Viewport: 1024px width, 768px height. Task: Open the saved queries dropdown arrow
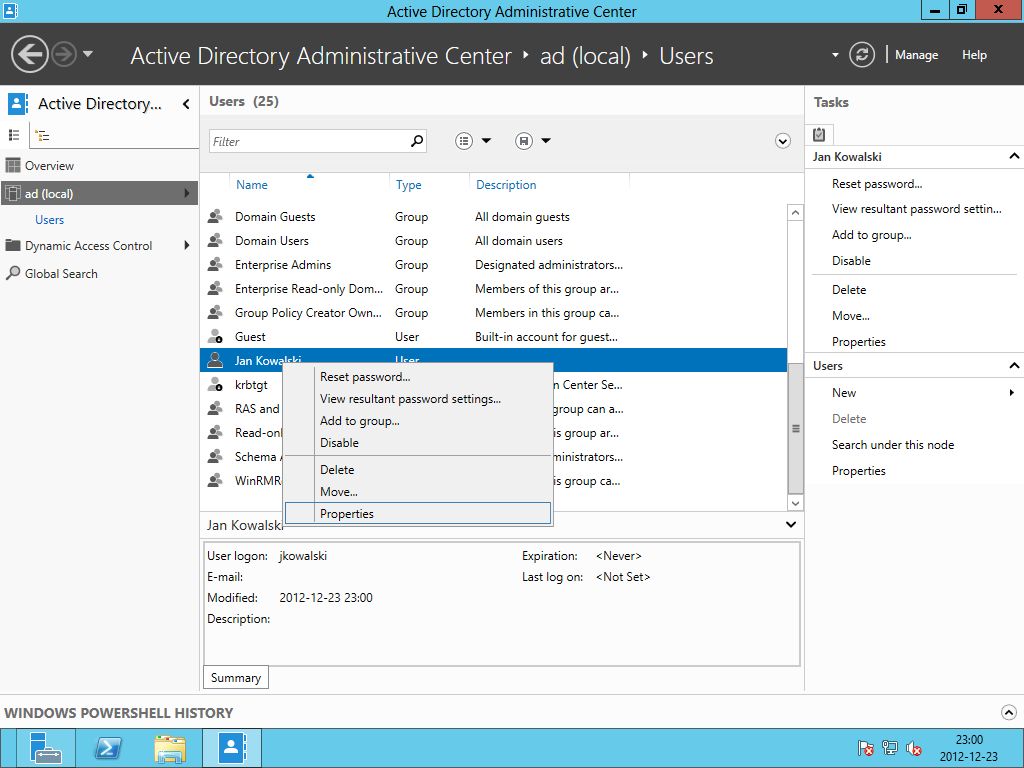[546, 140]
